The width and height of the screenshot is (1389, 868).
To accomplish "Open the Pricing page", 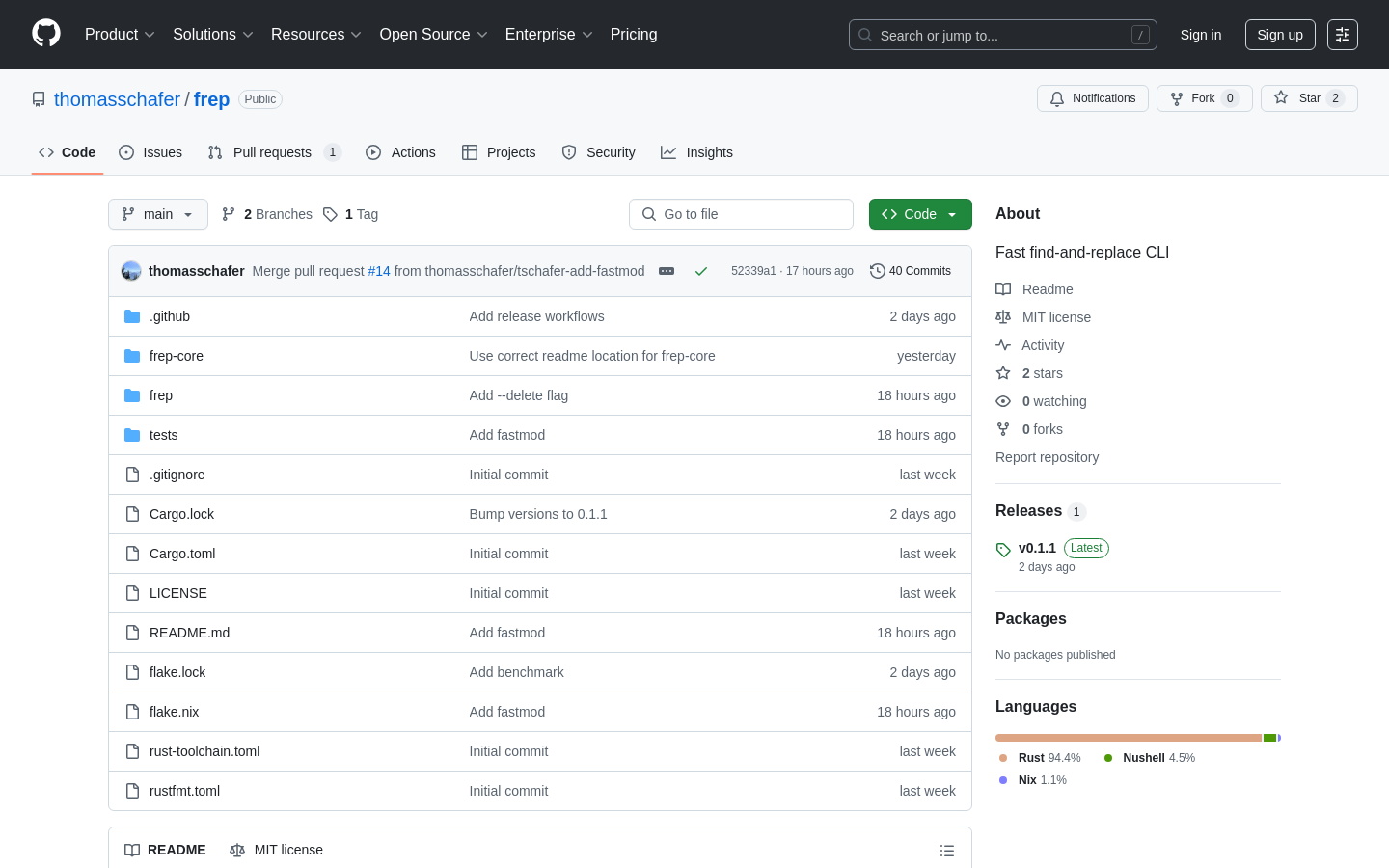I will coord(634,35).
